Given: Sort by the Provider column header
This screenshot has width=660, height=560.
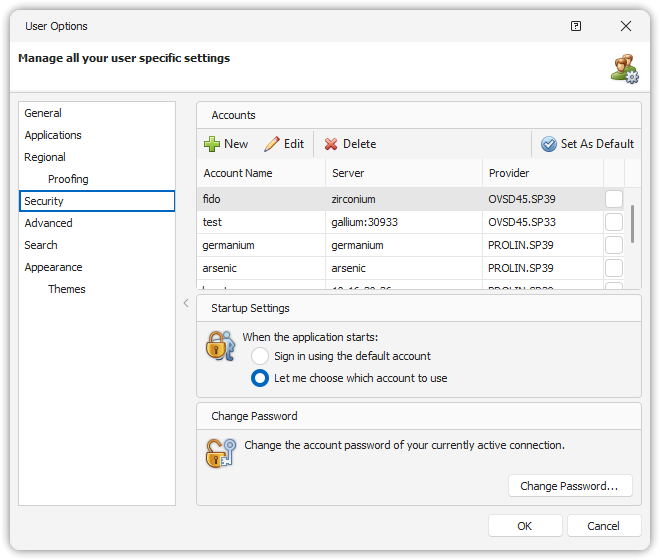Looking at the screenshot, I should 509,173.
